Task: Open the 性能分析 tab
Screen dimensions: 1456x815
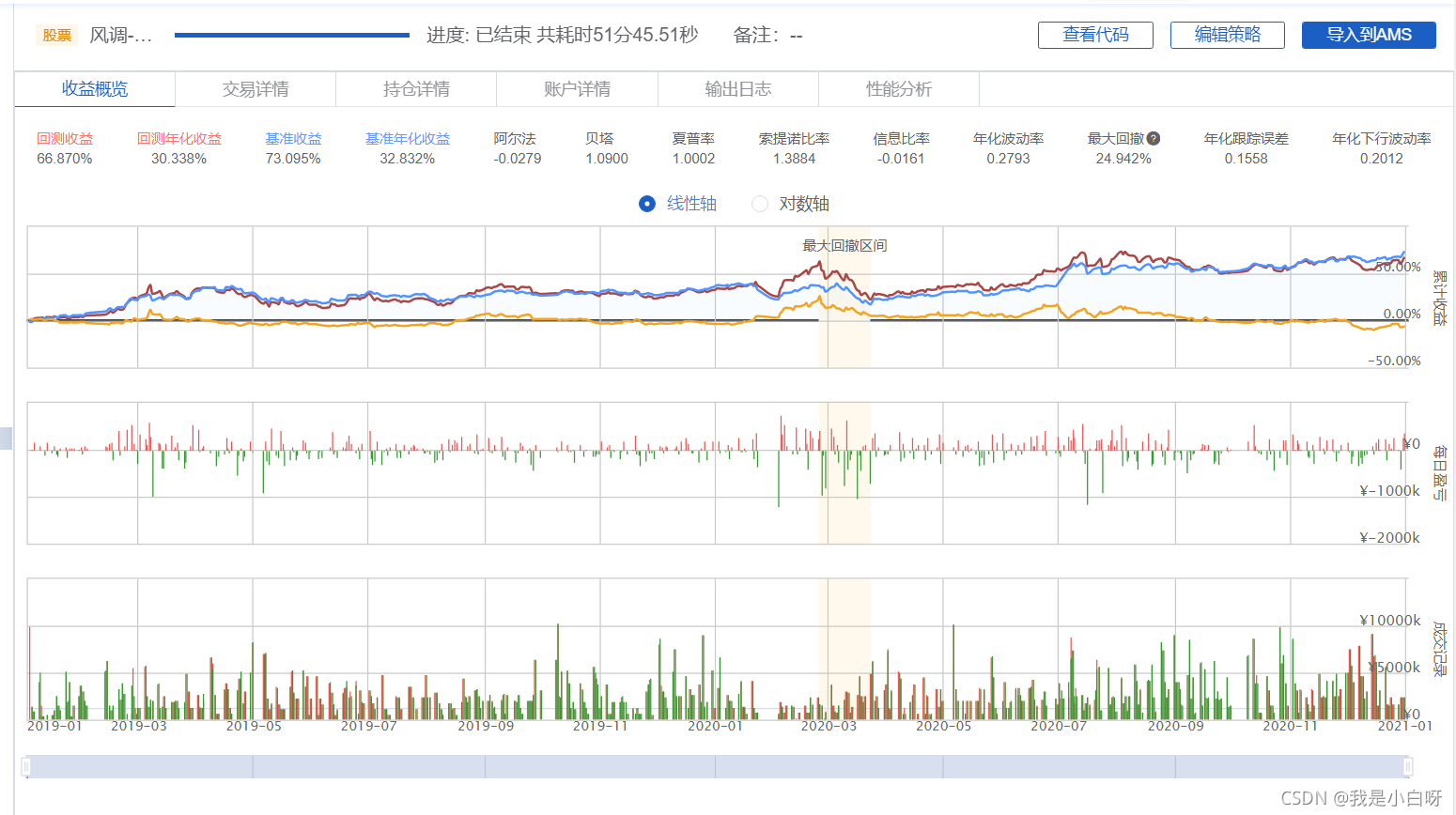Action: click(x=899, y=89)
